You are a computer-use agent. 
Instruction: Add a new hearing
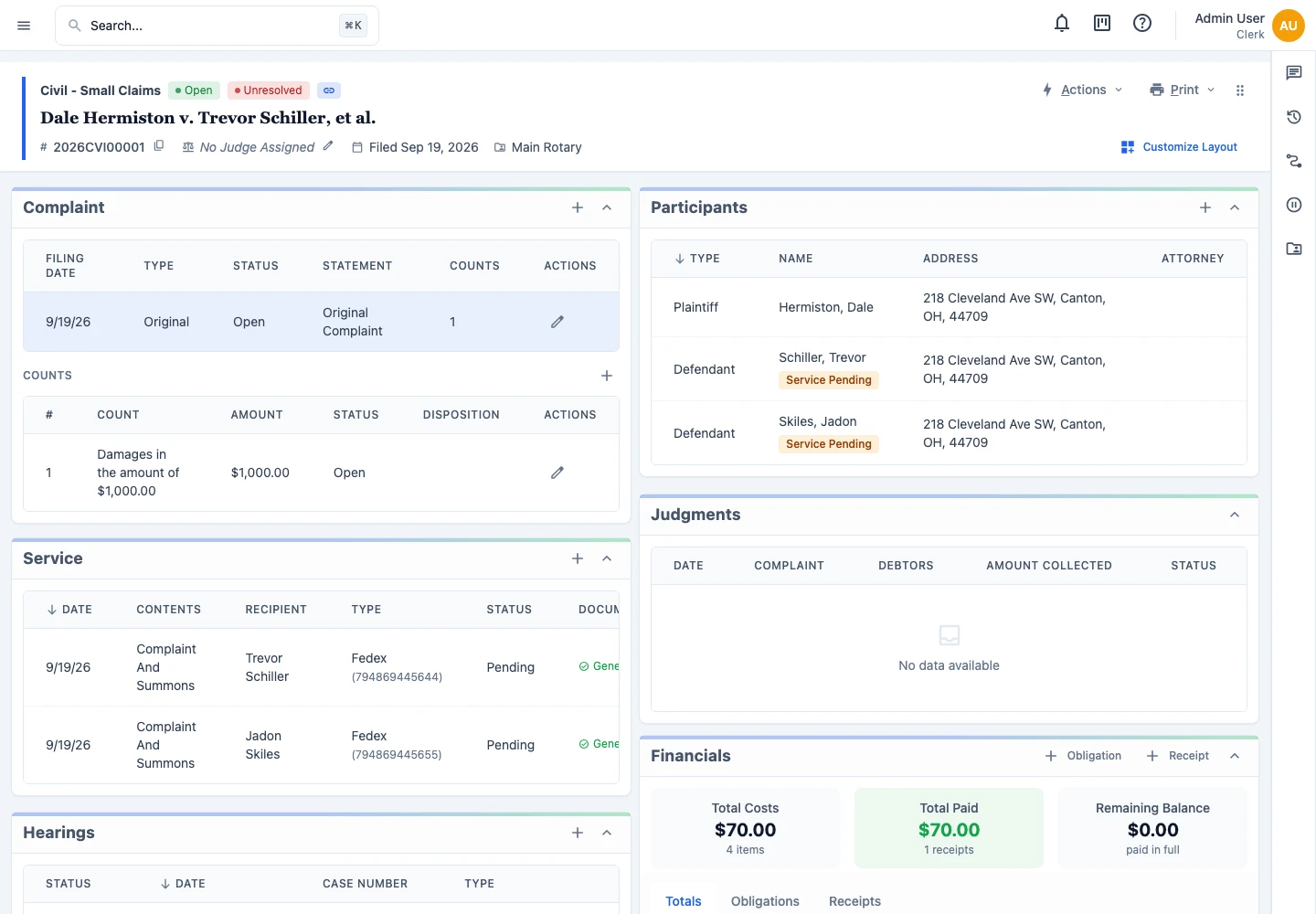578,833
